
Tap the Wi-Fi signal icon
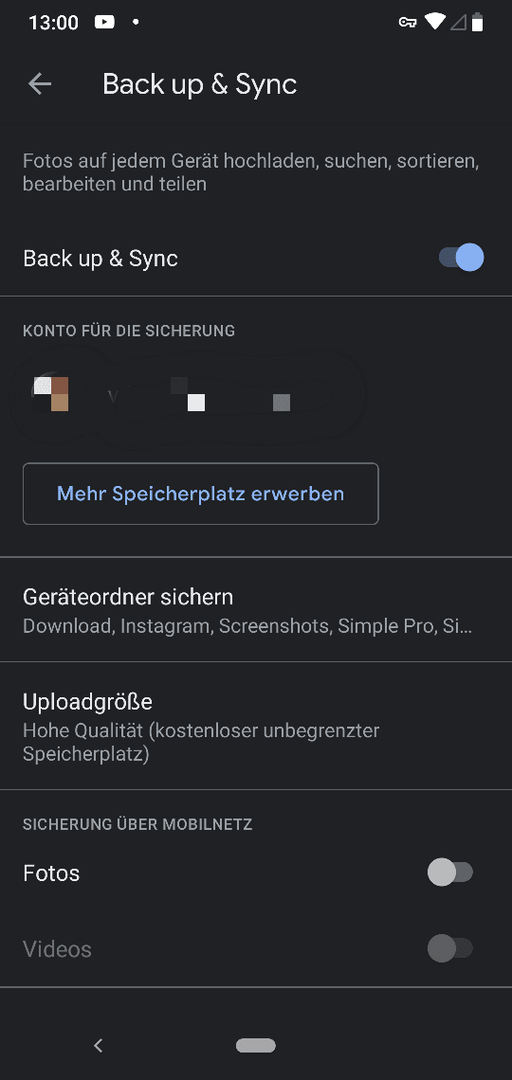tap(435, 22)
